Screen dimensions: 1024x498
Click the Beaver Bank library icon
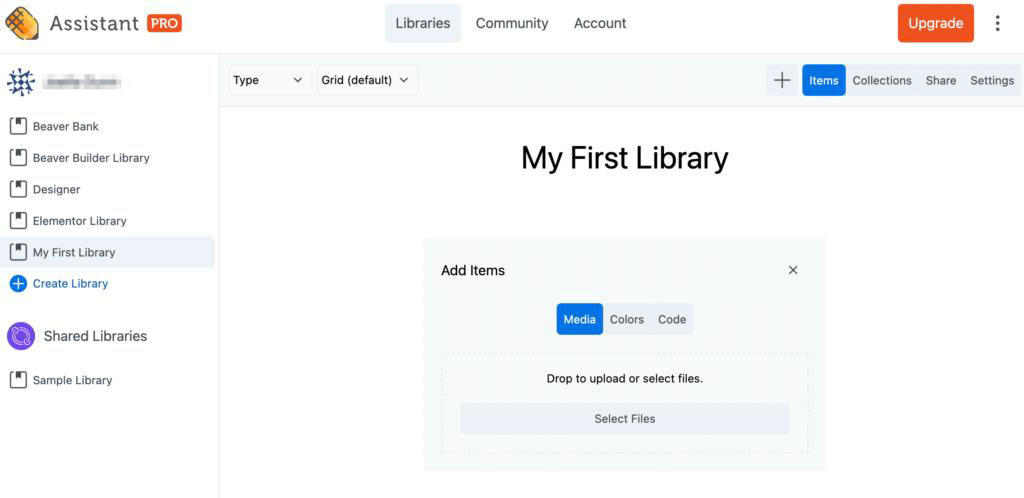18,126
